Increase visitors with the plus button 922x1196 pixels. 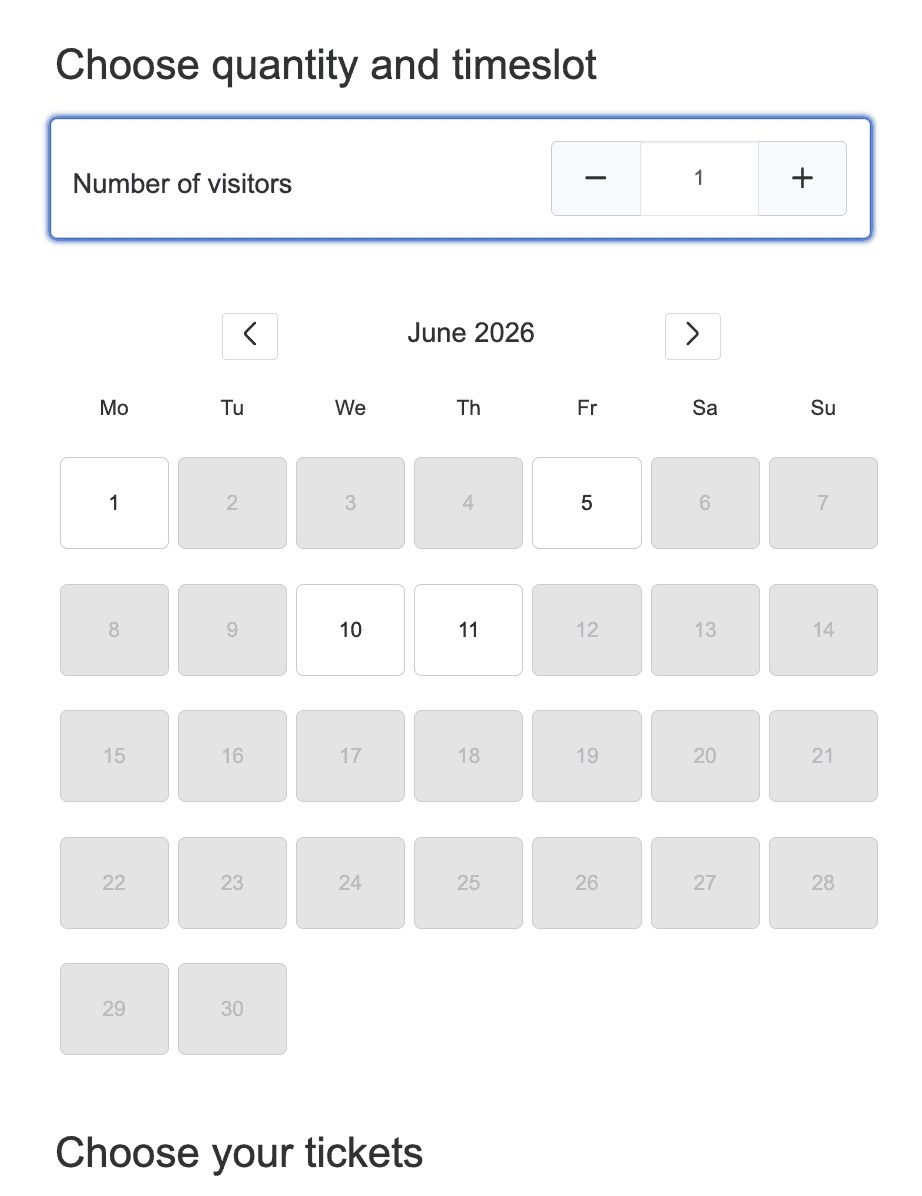tap(802, 178)
